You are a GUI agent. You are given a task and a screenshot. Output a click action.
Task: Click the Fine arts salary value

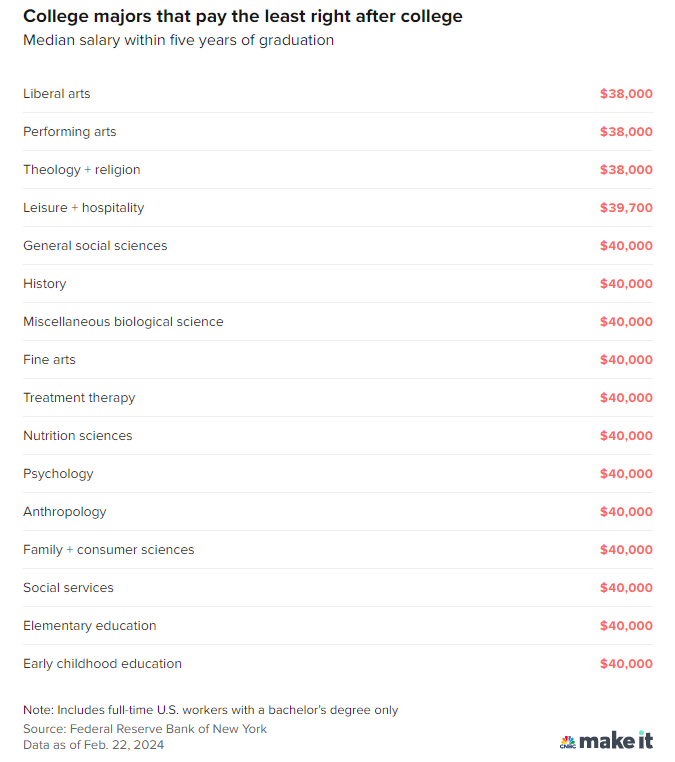[626, 360]
